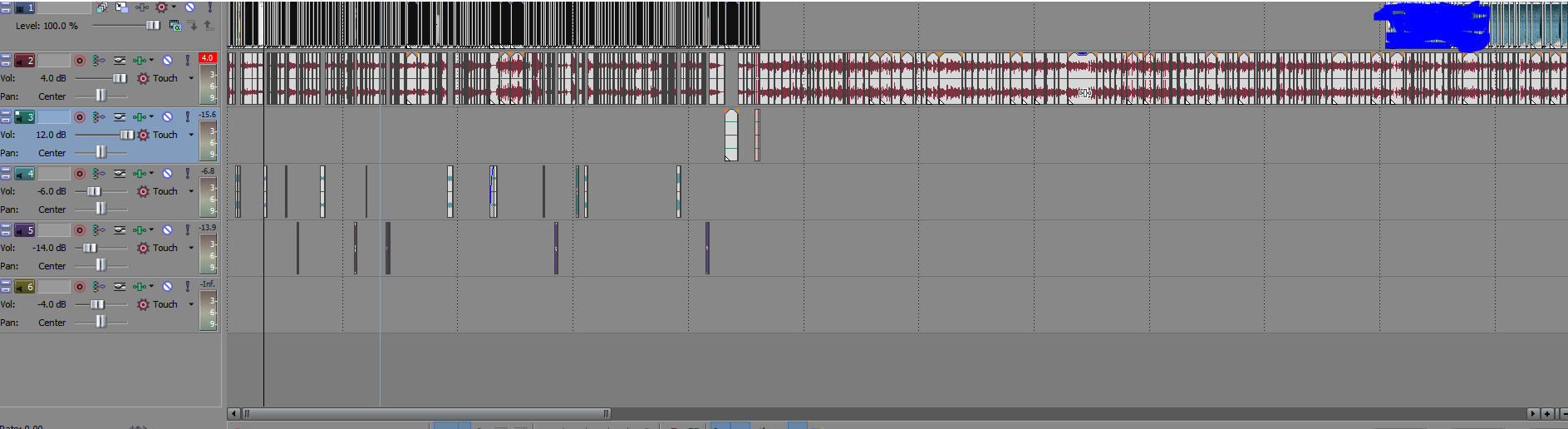1568x429 pixels.
Task: Arm track 4 for record
Action: click(80, 174)
